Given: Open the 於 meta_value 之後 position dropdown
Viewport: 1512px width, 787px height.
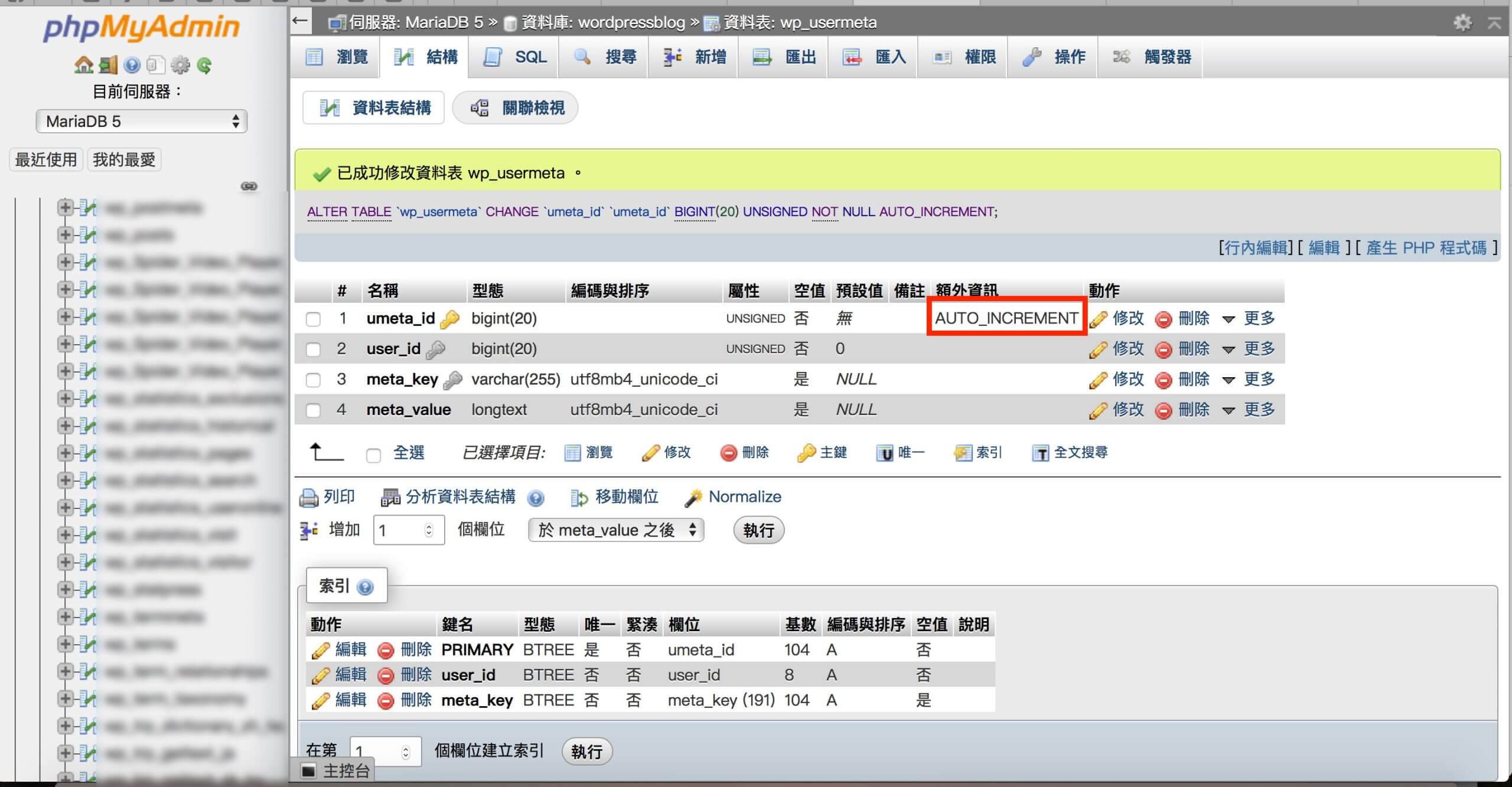Looking at the screenshot, I should tap(616, 530).
